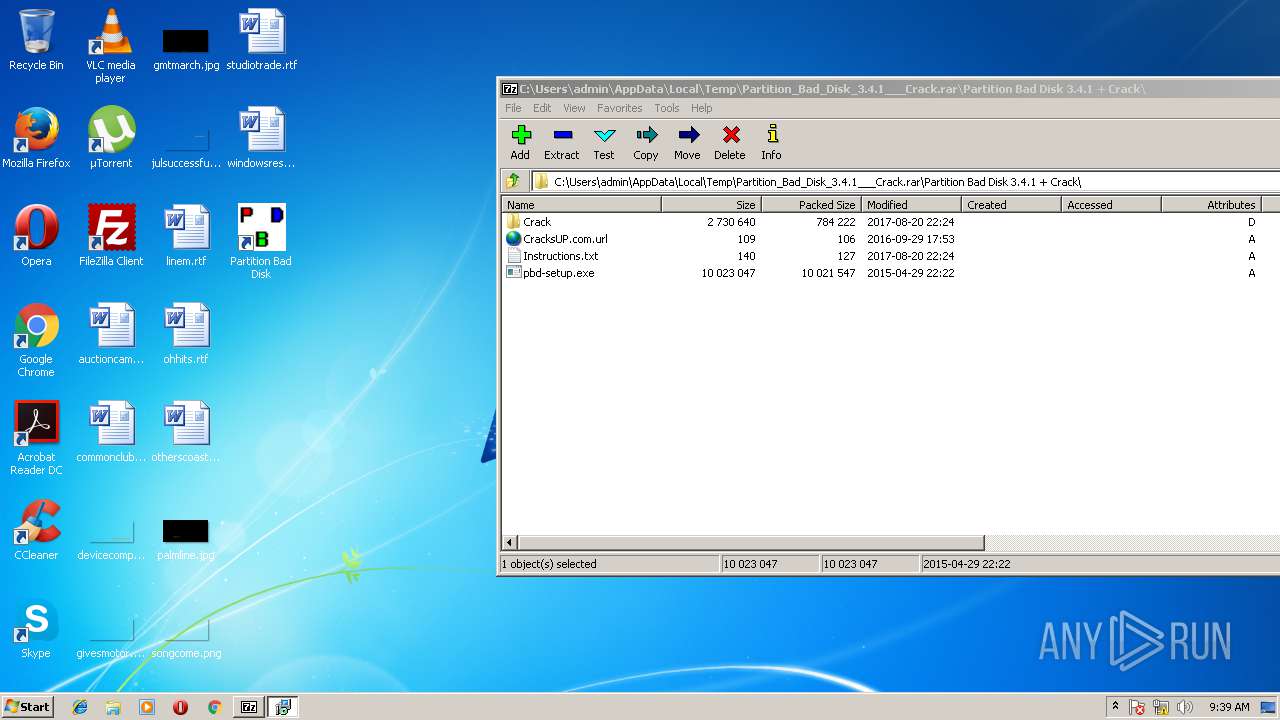Sort by Accessed column header
This screenshot has height=720, width=1280.
click(1111, 204)
